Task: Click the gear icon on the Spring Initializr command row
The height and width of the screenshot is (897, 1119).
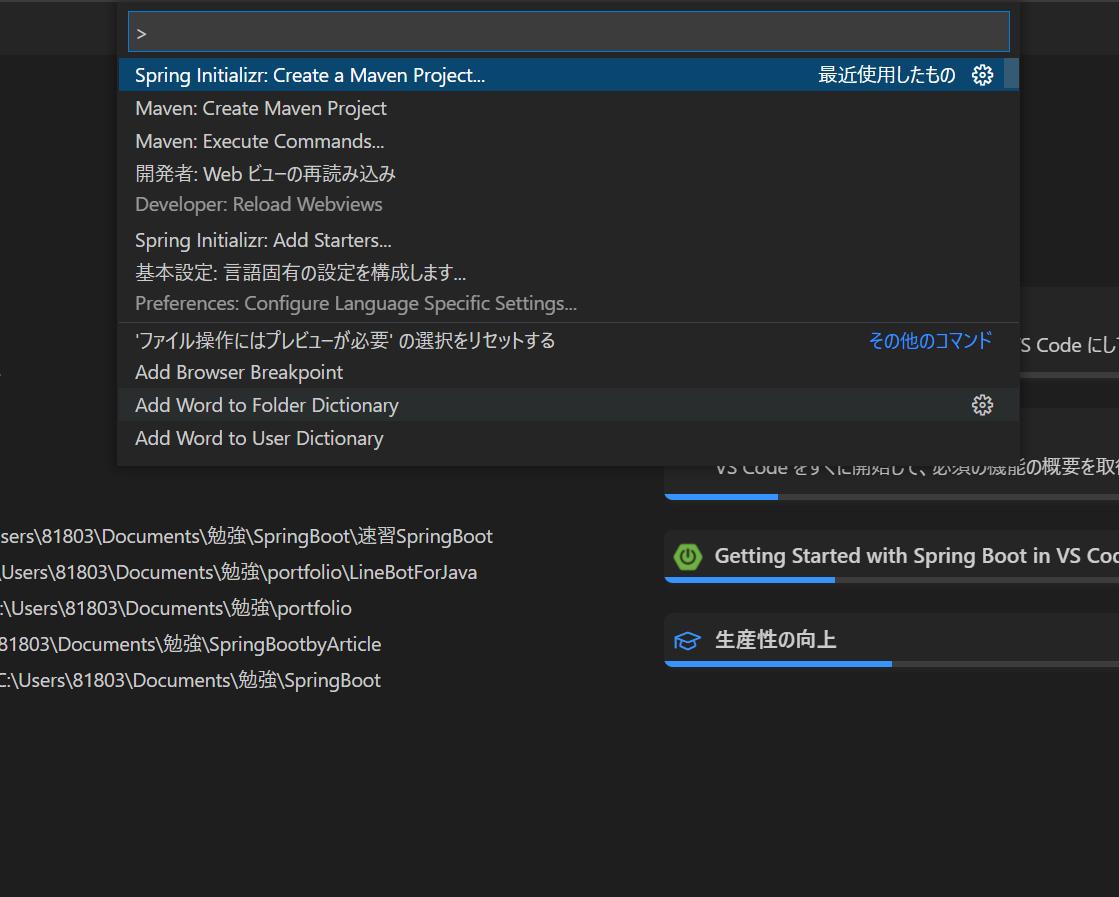Action: pos(982,74)
